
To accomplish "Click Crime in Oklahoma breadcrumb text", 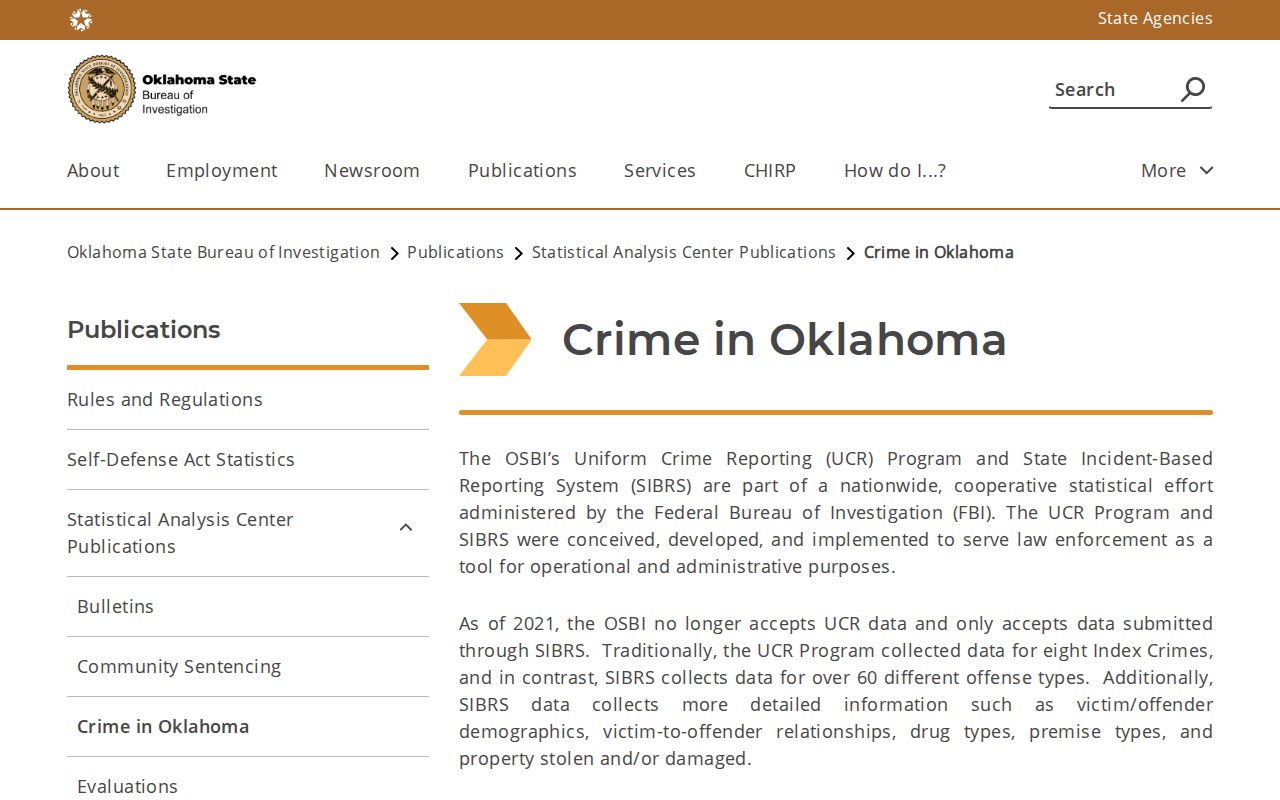I will [939, 252].
